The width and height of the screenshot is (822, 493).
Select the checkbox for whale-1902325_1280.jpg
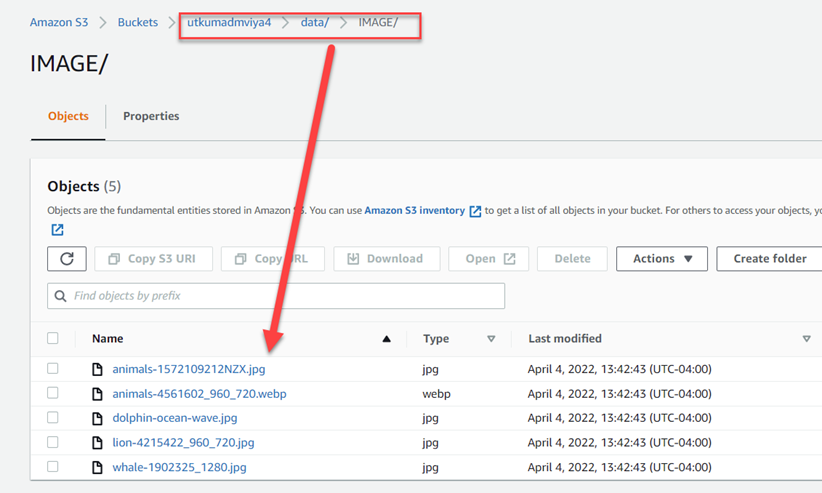[53, 467]
